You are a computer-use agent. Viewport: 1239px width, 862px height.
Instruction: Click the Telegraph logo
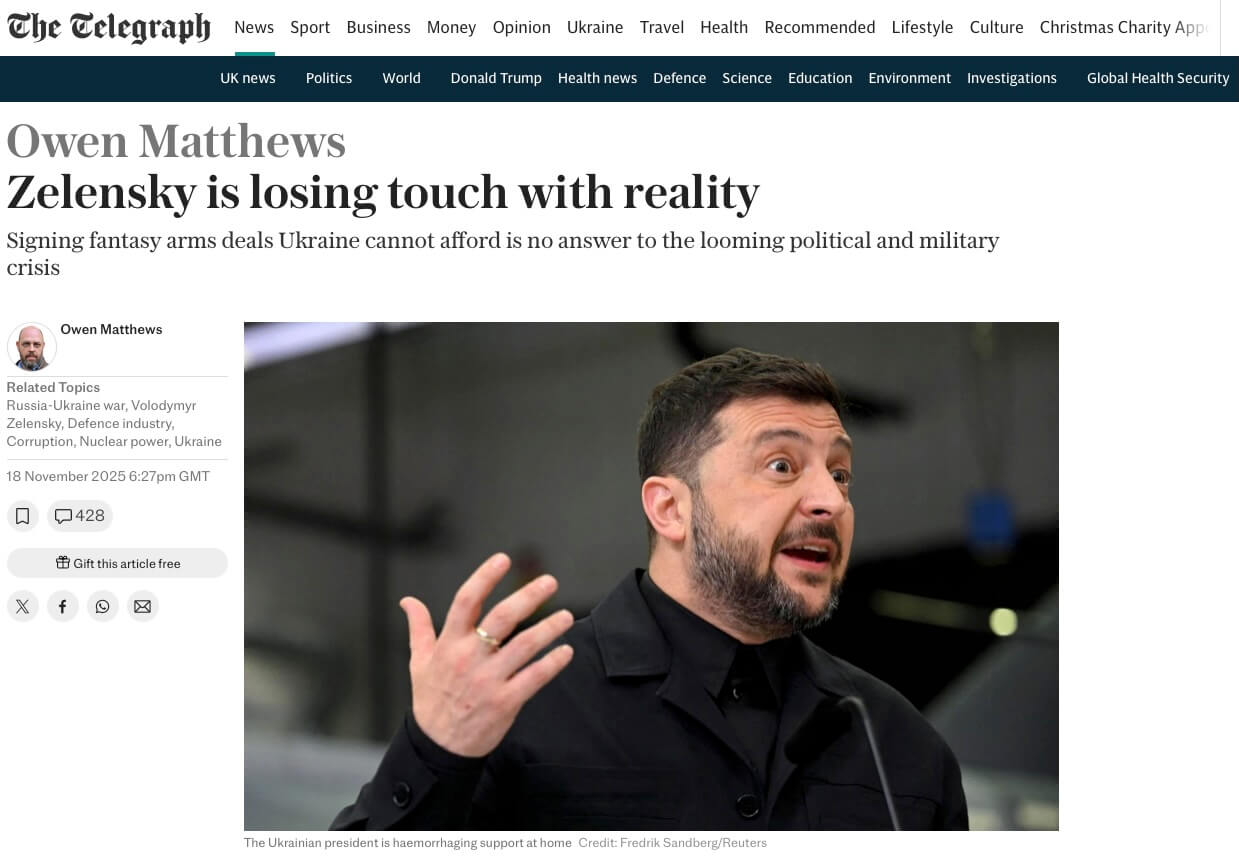(x=109, y=27)
